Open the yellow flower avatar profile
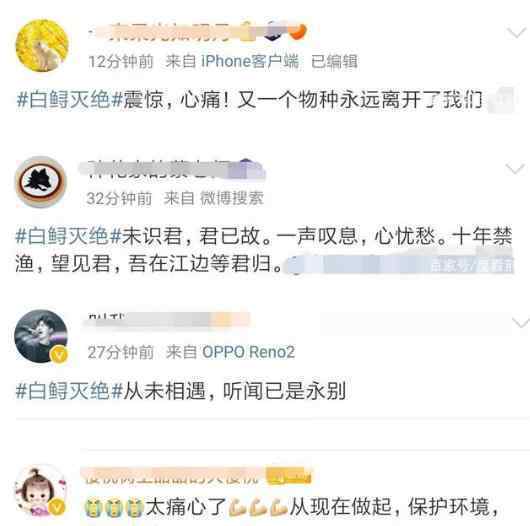This screenshot has width=530, height=526. 42,46
